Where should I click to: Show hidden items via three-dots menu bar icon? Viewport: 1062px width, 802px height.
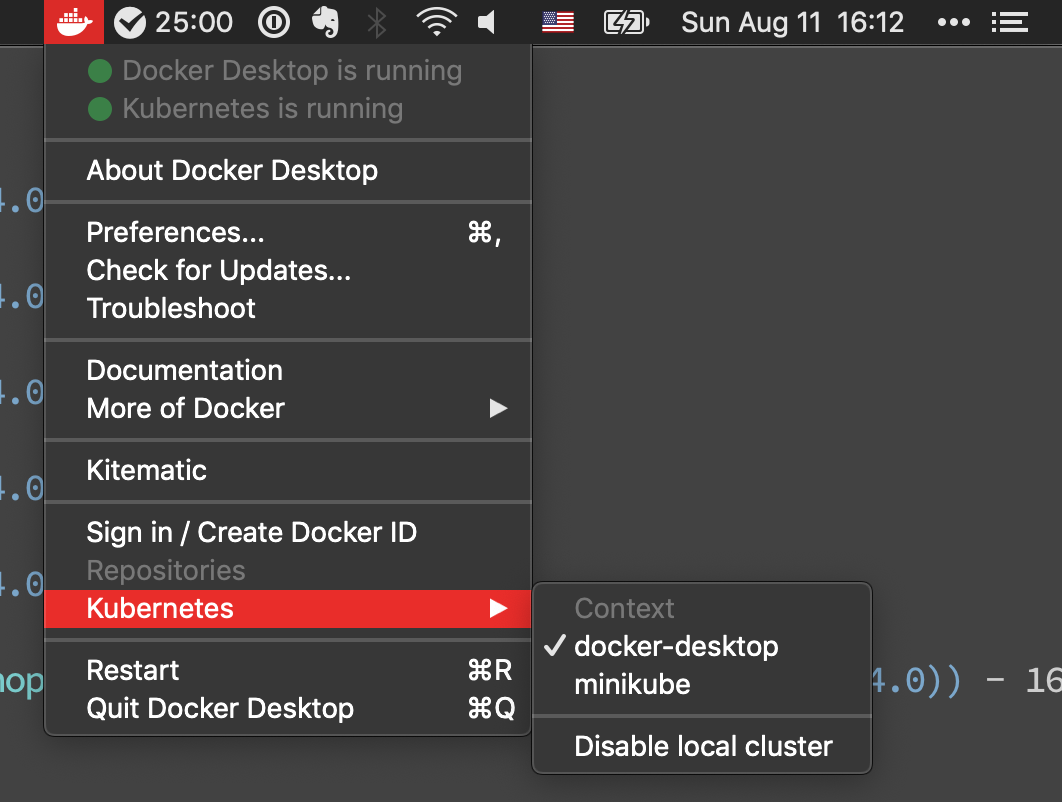coord(954,22)
